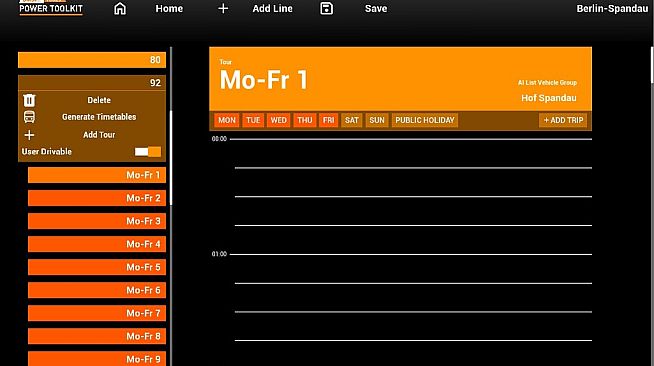Enable the SUN day button

click(x=377, y=120)
